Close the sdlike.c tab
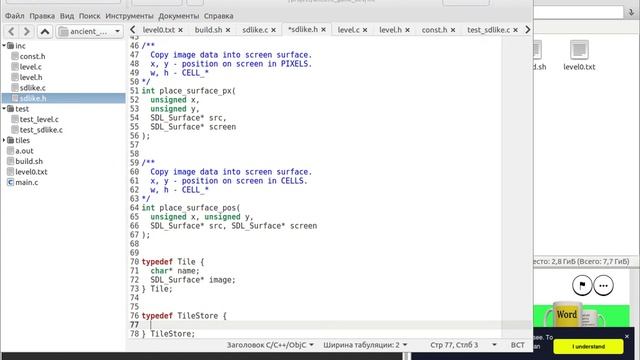The width and height of the screenshot is (640, 360). pos(273,30)
